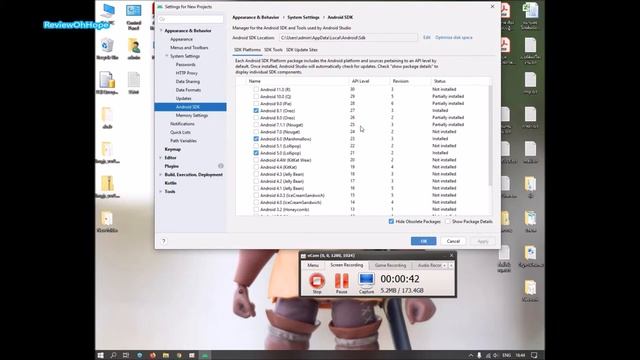This screenshot has width=640, height=360.
Task: Select Quick Lists in the sidebar
Action: [180, 132]
